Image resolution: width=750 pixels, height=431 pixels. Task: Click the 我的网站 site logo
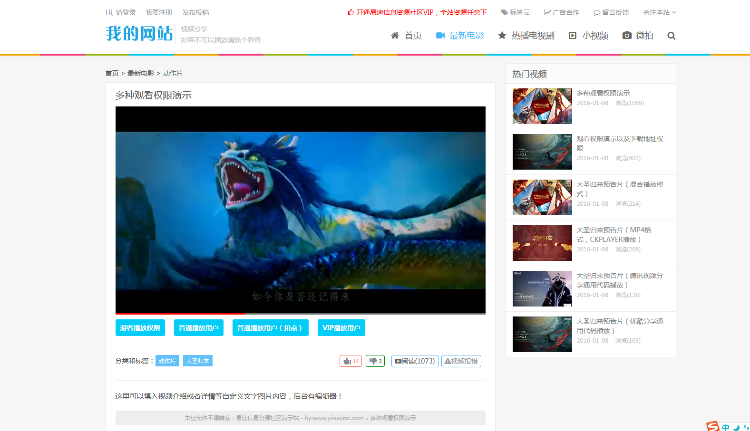(x=139, y=33)
